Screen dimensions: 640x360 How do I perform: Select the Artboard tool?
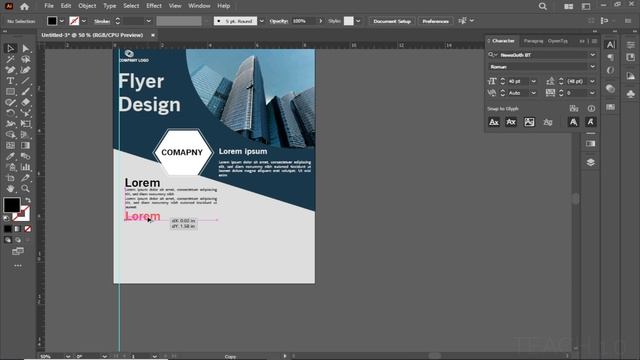point(10,178)
